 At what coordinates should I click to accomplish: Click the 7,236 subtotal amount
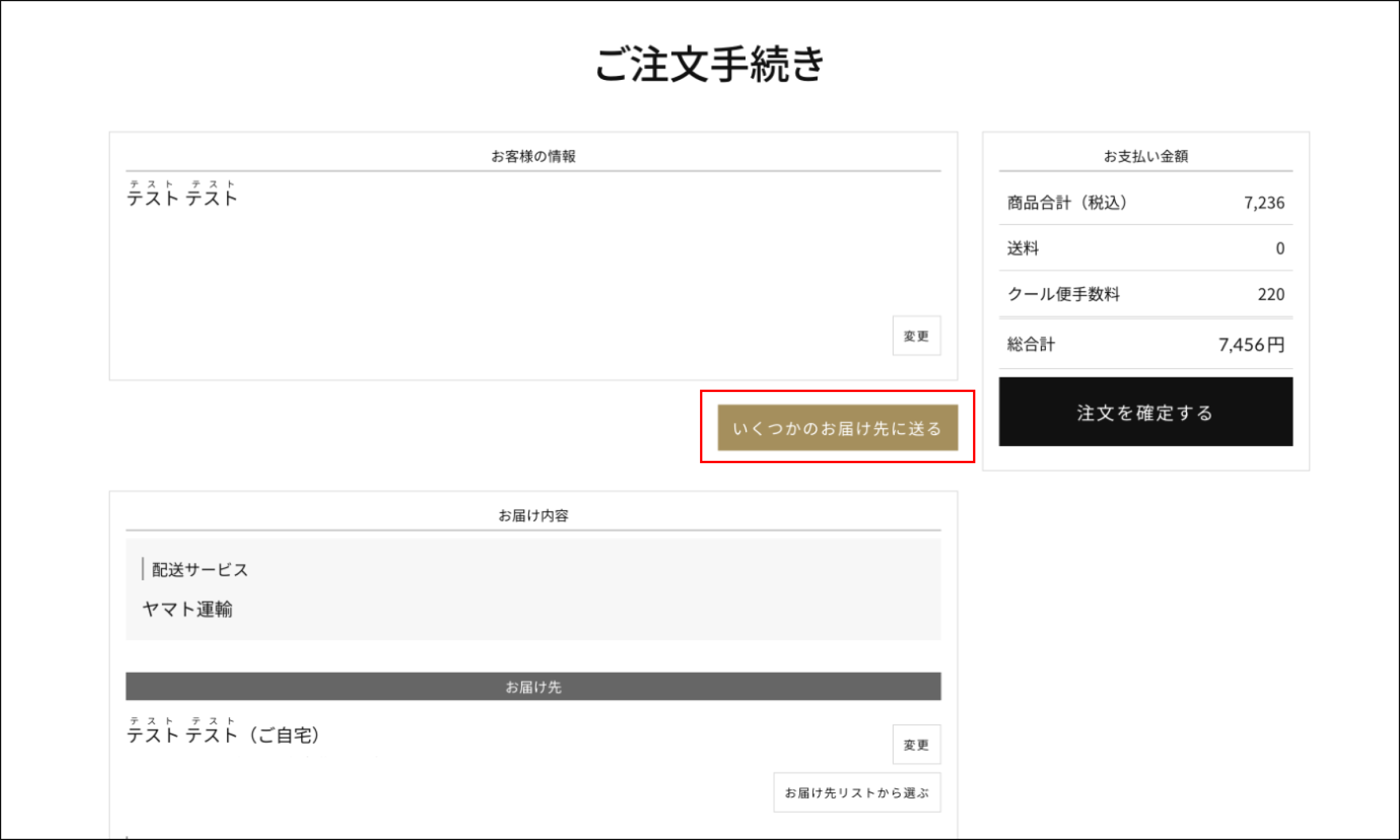1263,203
